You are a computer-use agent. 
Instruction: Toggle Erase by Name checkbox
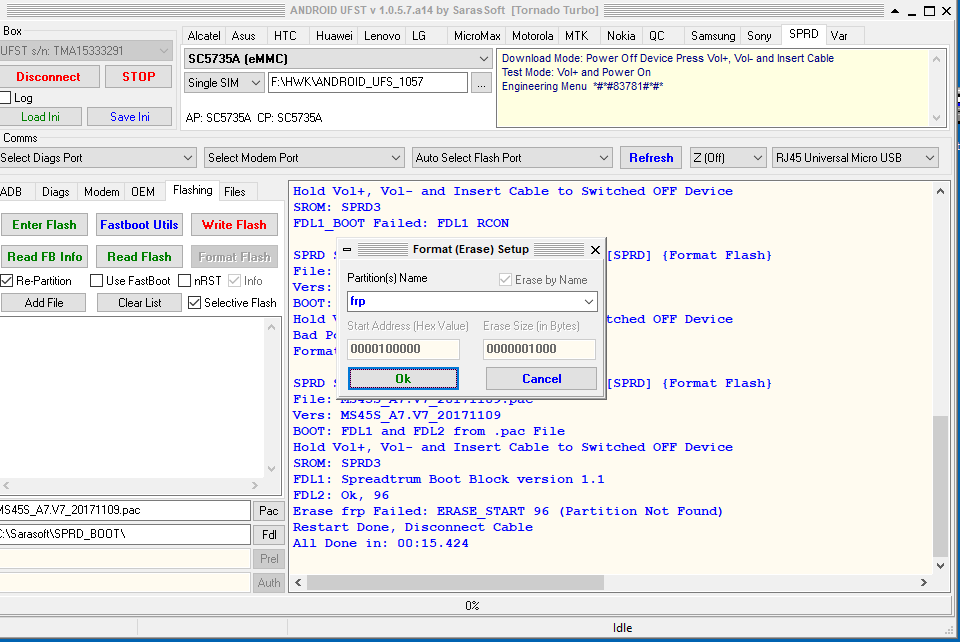click(x=505, y=280)
